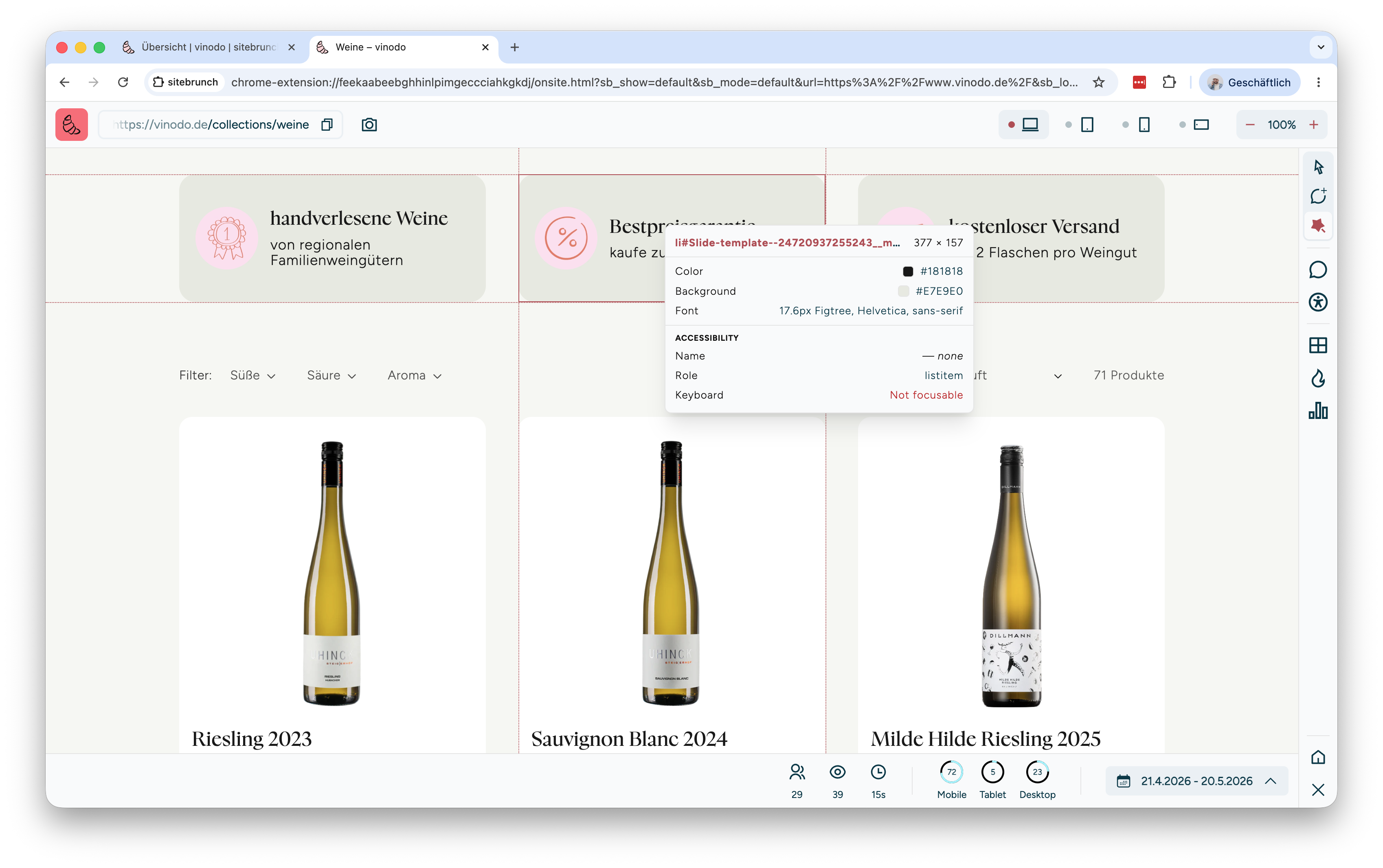Click the Sauvignon Blanc 2024 bottle image
The height and width of the screenshot is (868, 1383).
click(x=672, y=573)
